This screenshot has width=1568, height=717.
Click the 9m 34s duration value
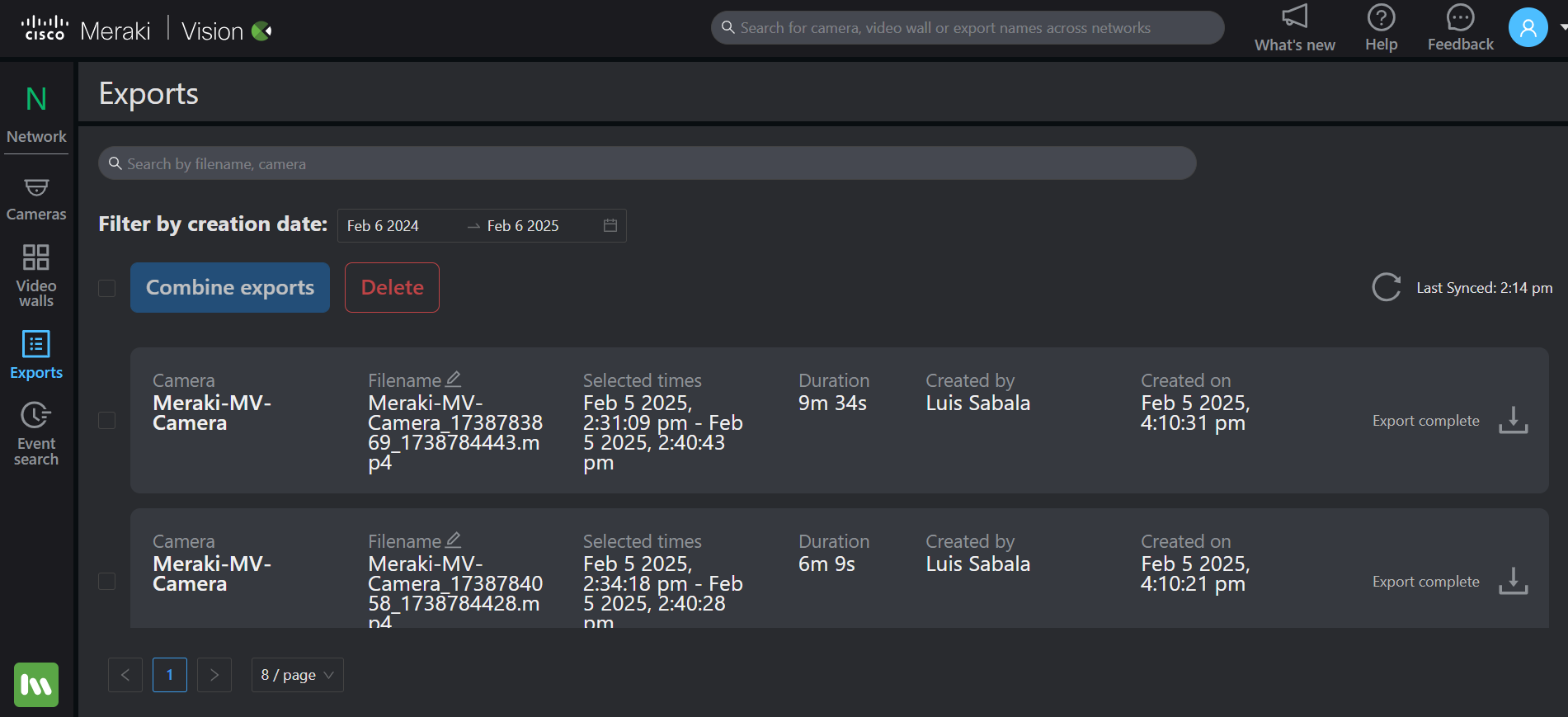pyautogui.click(x=832, y=403)
